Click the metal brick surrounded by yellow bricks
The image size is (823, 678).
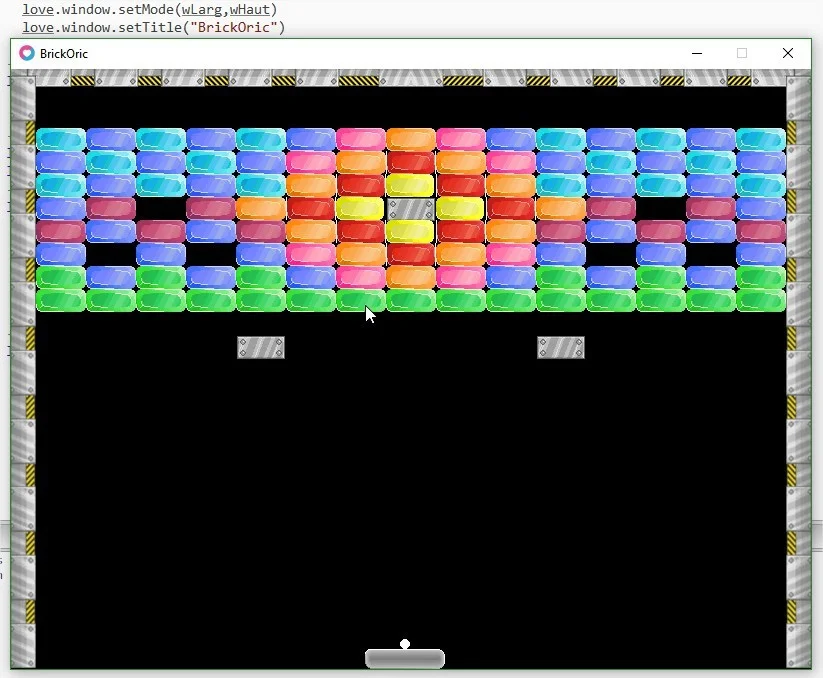pyautogui.click(x=410, y=209)
